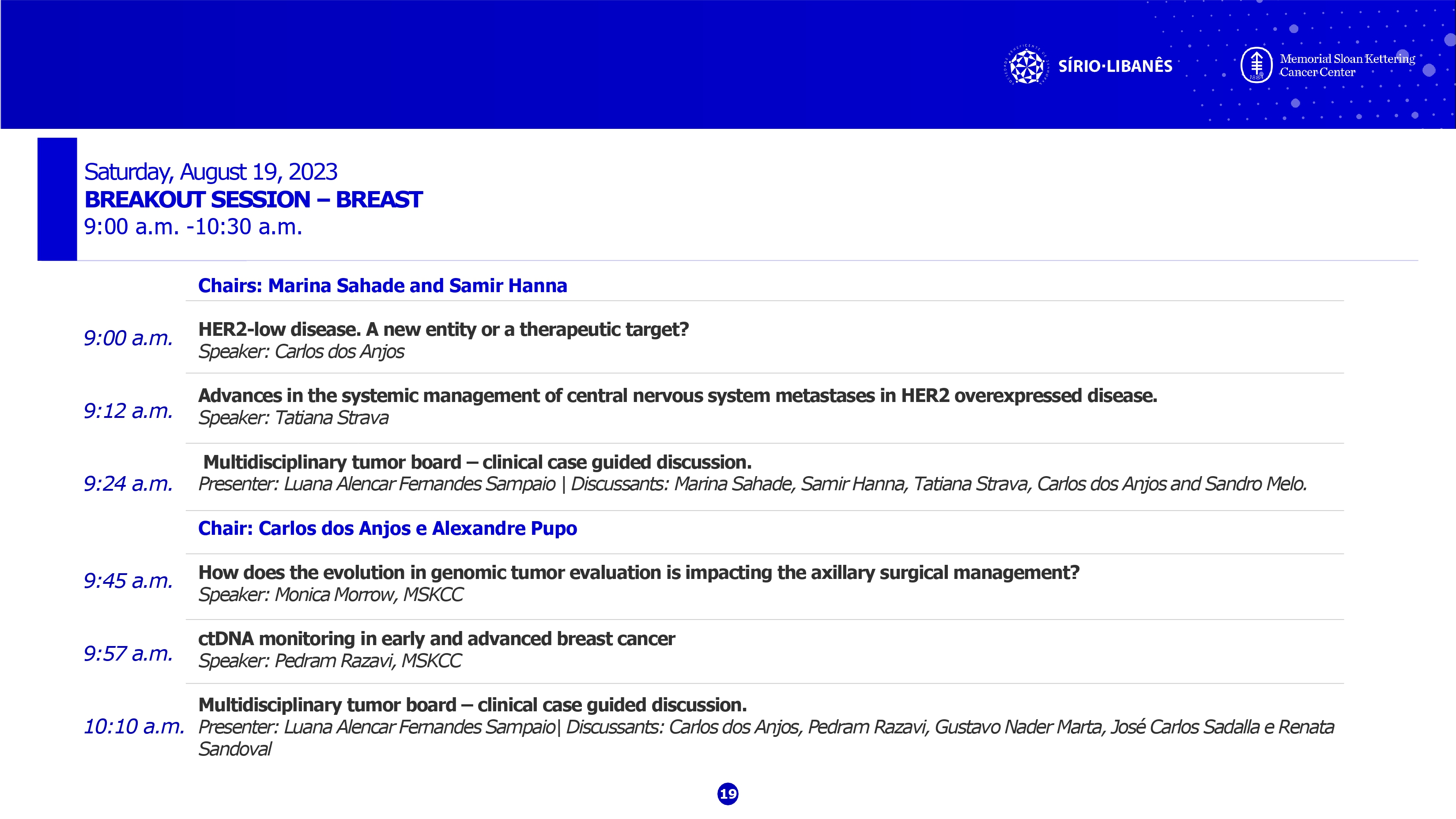The height and width of the screenshot is (819, 1456).
Task: Click the Memorial Sloan Kettering emblem icon
Action: (x=1256, y=65)
